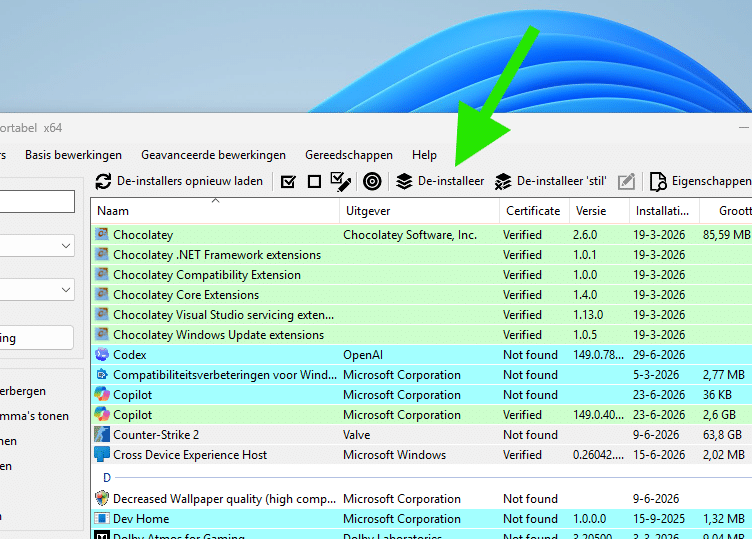Click icon of Chocolatey Core Extensions row
The height and width of the screenshot is (539, 752).
(x=102, y=294)
